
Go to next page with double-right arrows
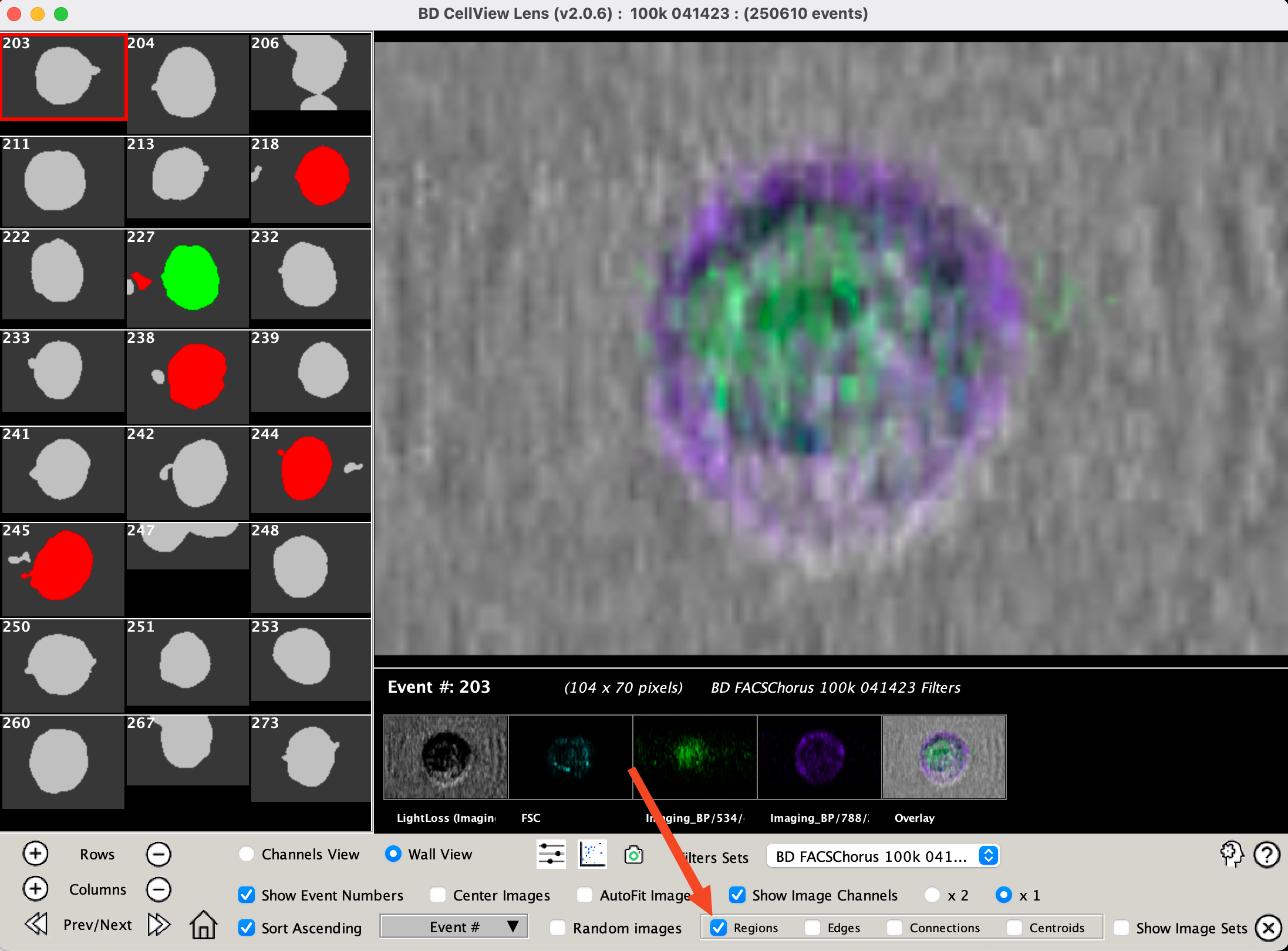tap(159, 925)
